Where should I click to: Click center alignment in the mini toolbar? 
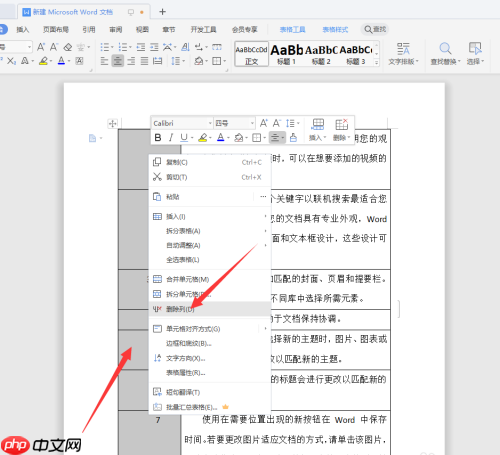[x=275, y=137]
